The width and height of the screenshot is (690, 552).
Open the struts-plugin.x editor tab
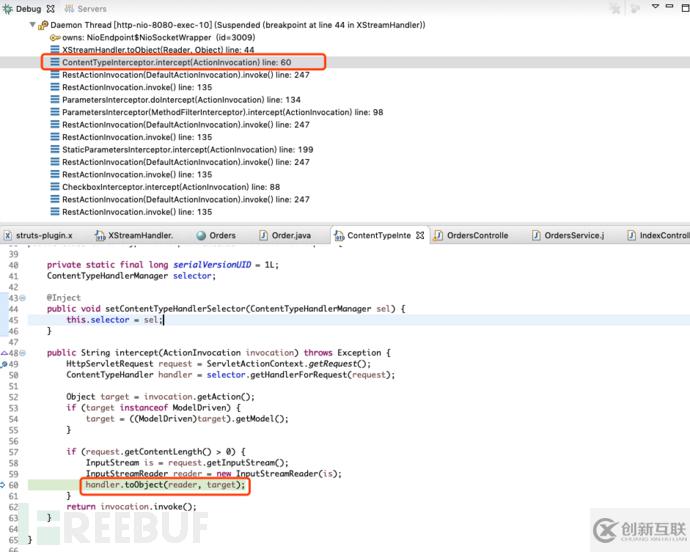coord(44,236)
